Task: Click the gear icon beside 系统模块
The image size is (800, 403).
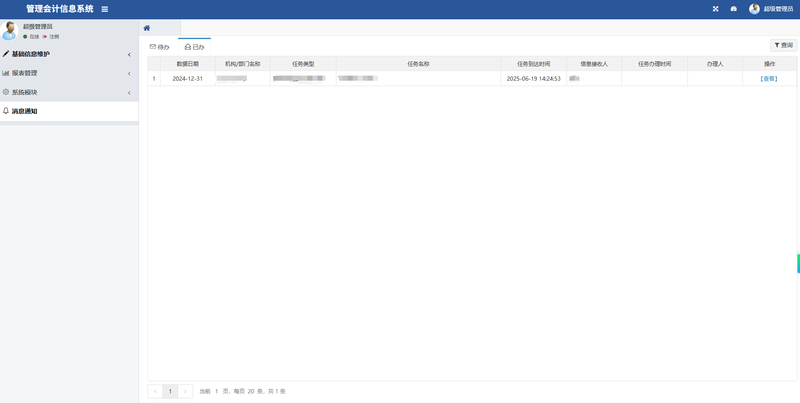Action: (6, 92)
